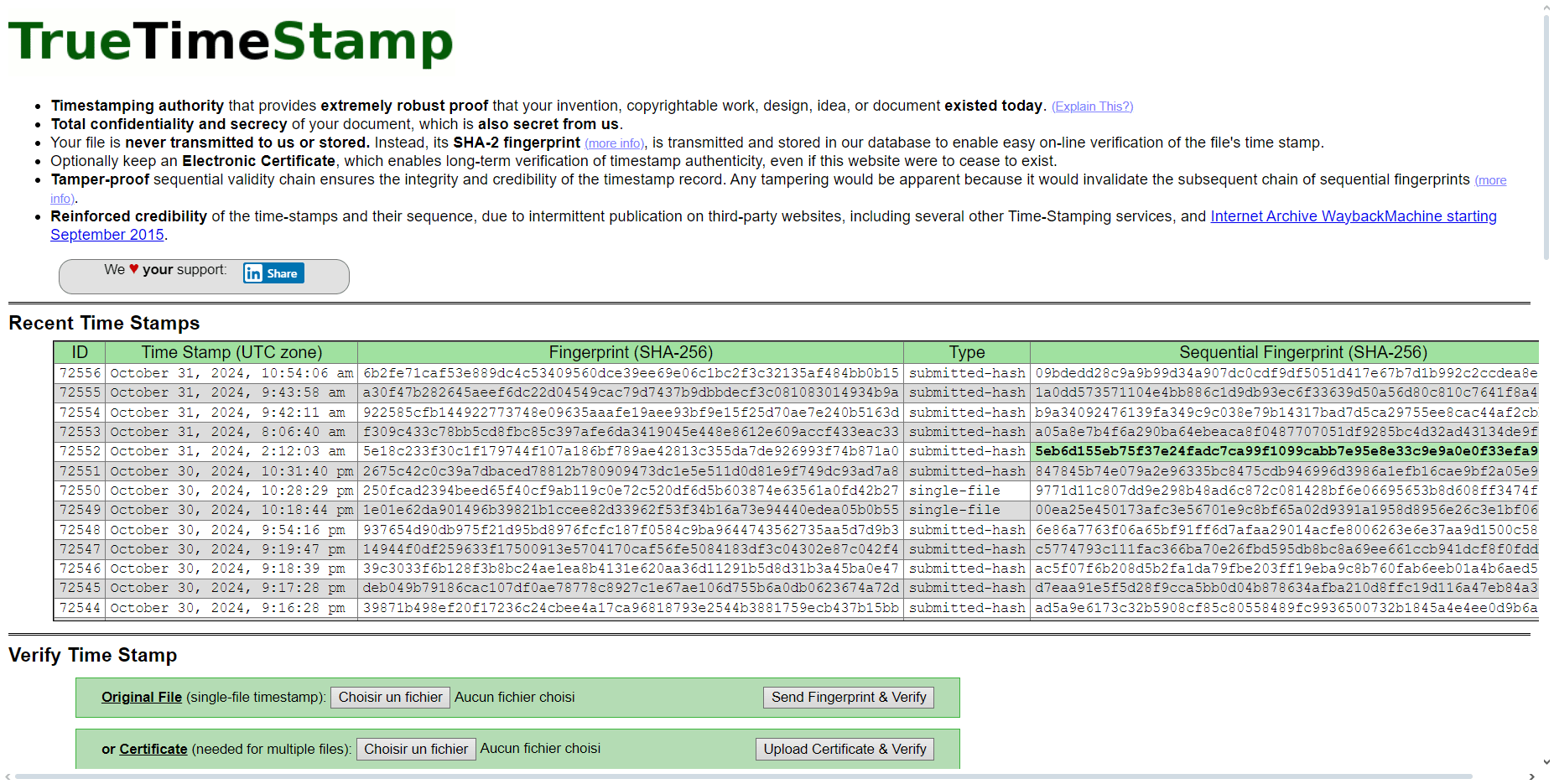The width and height of the screenshot is (1554, 784).
Task: Click fingerprint starting with f309c433c78bb5cd
Action: pos(631,432)
